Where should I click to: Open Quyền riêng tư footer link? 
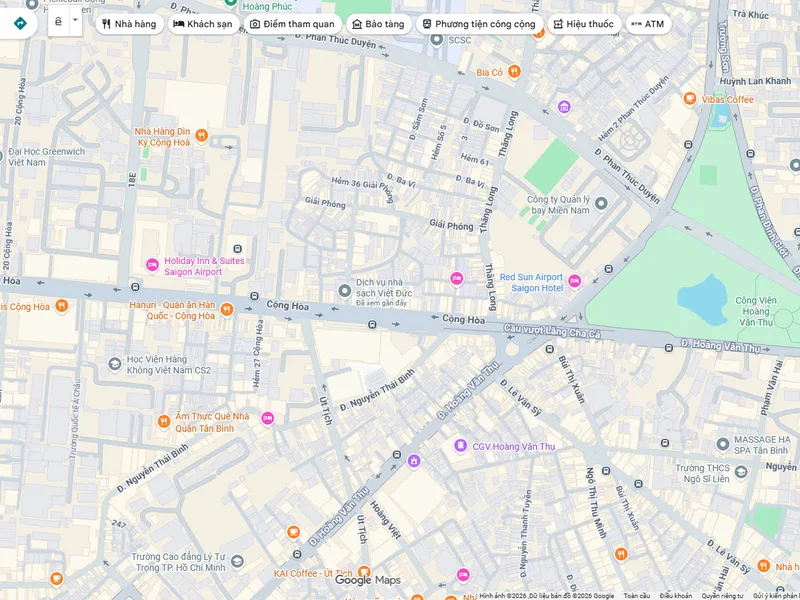point(722,596)
